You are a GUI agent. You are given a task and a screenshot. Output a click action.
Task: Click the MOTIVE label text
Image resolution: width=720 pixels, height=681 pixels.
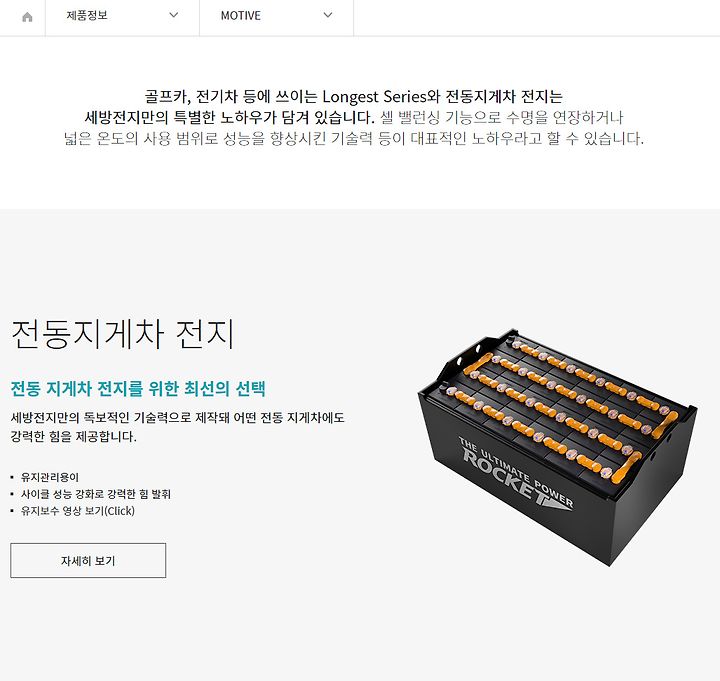click(x=241, y=16)
